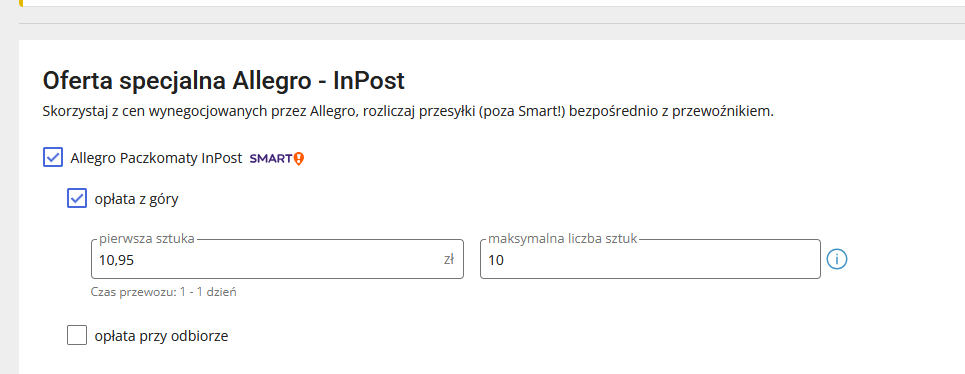Click the yellow bar at top-left edge
Screen dimensions: 965x374
[x=22, y=3]
